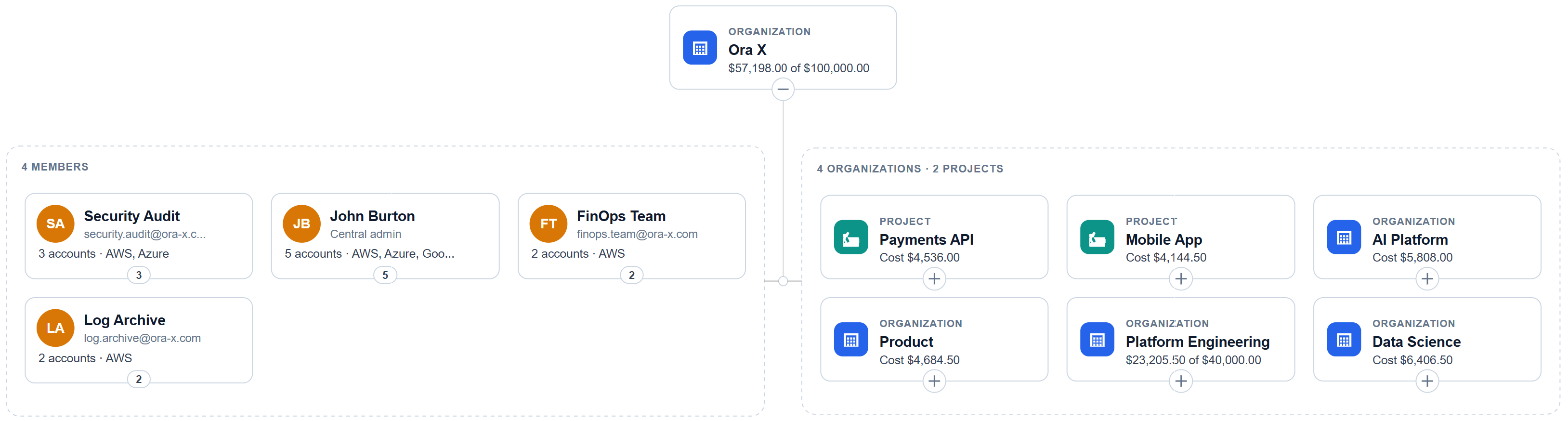Click the 4 MEMBERS group header
1568x421 pixels.
[55, 167]
